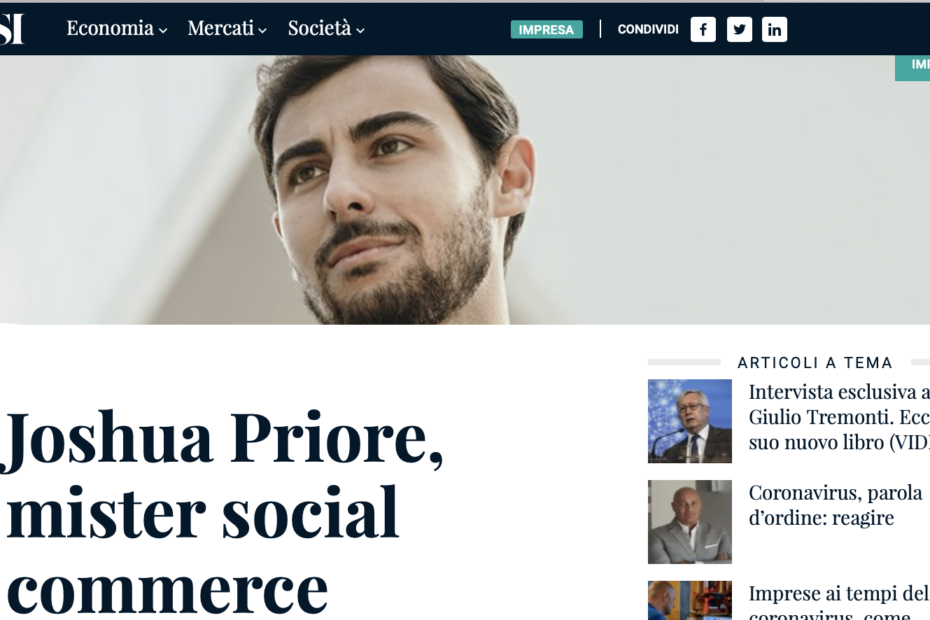Viewport: 930px width, 620px height.
Task: Share article on LinkedIn icon
Action: point(774,30)
